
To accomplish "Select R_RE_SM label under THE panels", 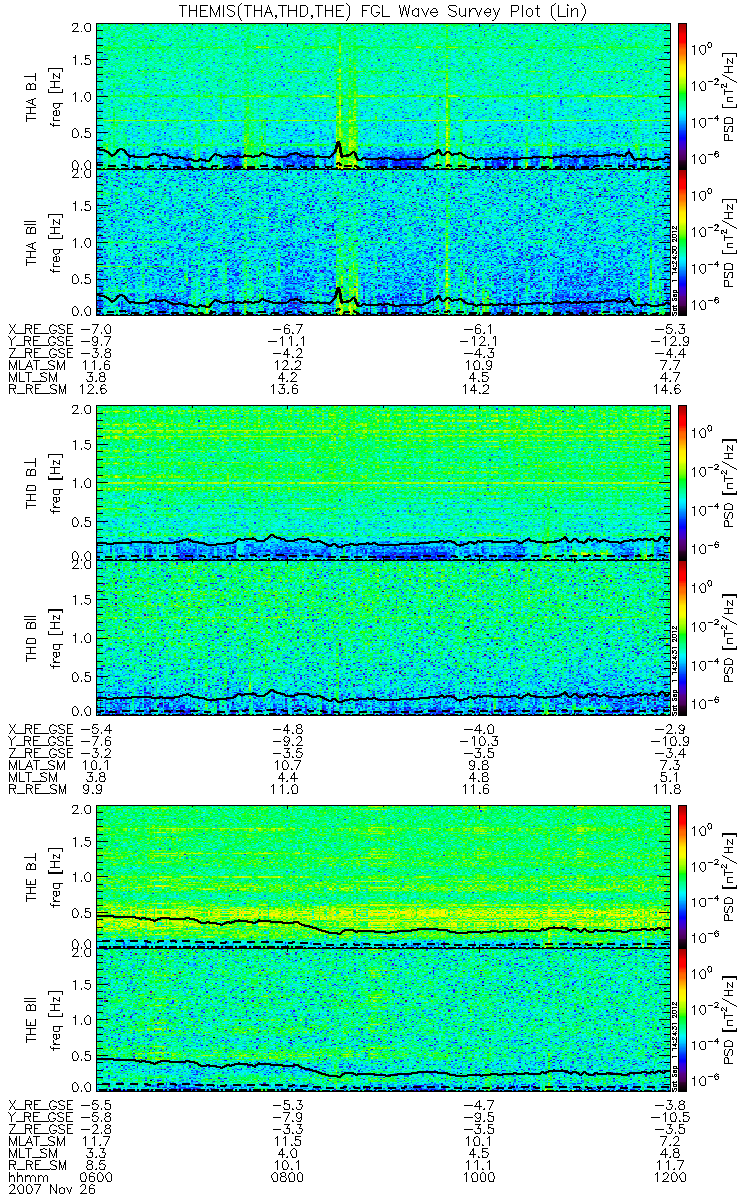I will click(x=35, y=1165).
